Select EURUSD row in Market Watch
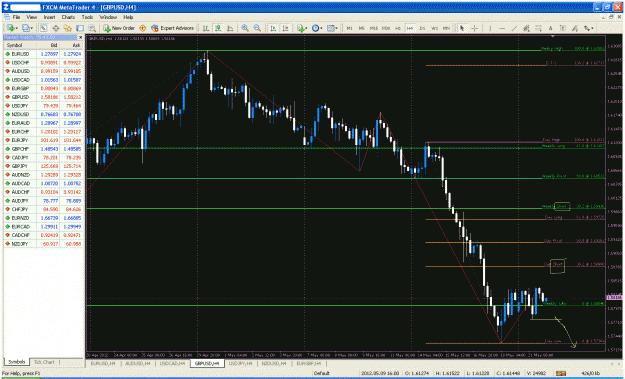 (43, 54)
